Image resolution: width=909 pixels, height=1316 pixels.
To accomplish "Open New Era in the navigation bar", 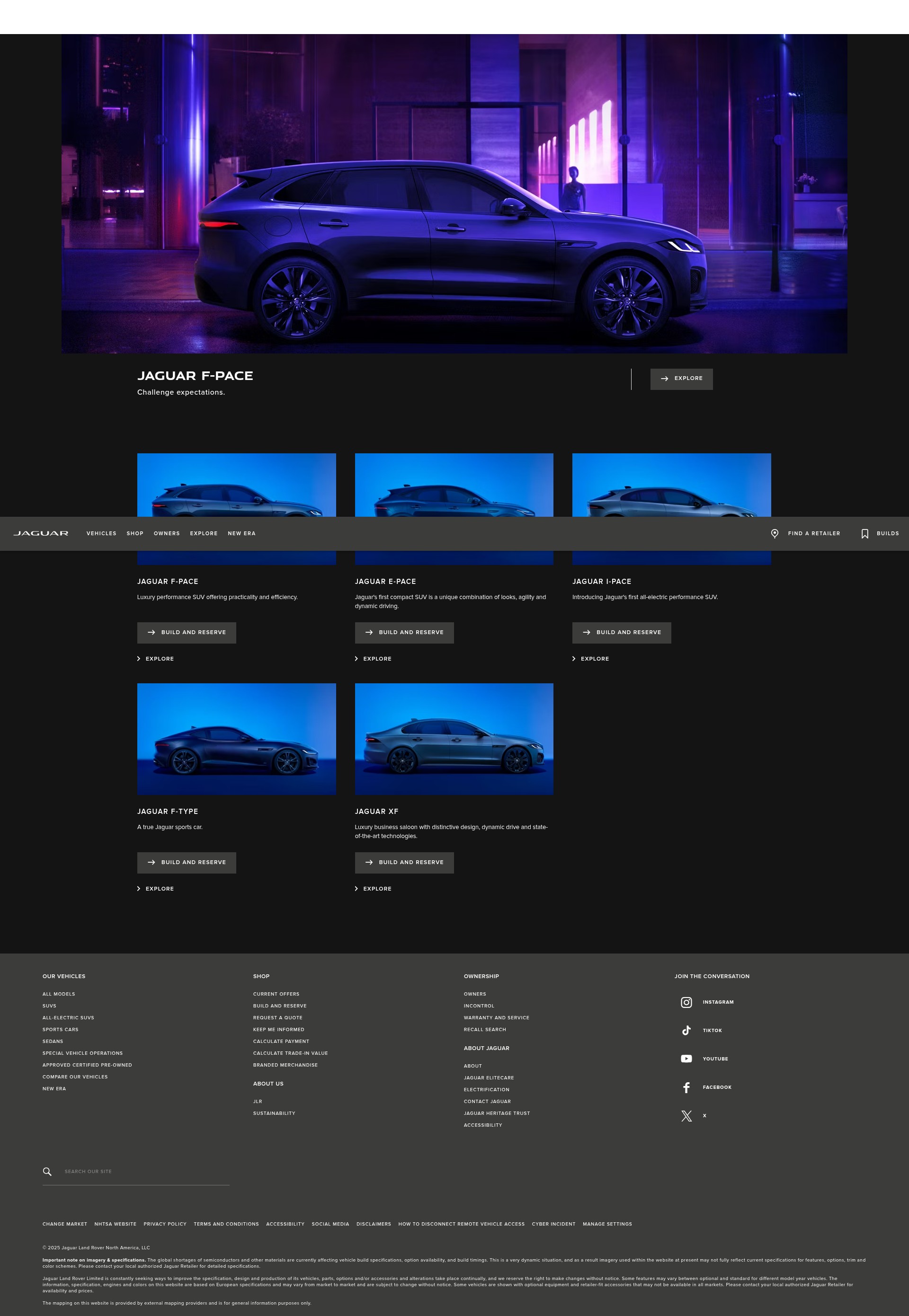I will click(x=241, y=533).
